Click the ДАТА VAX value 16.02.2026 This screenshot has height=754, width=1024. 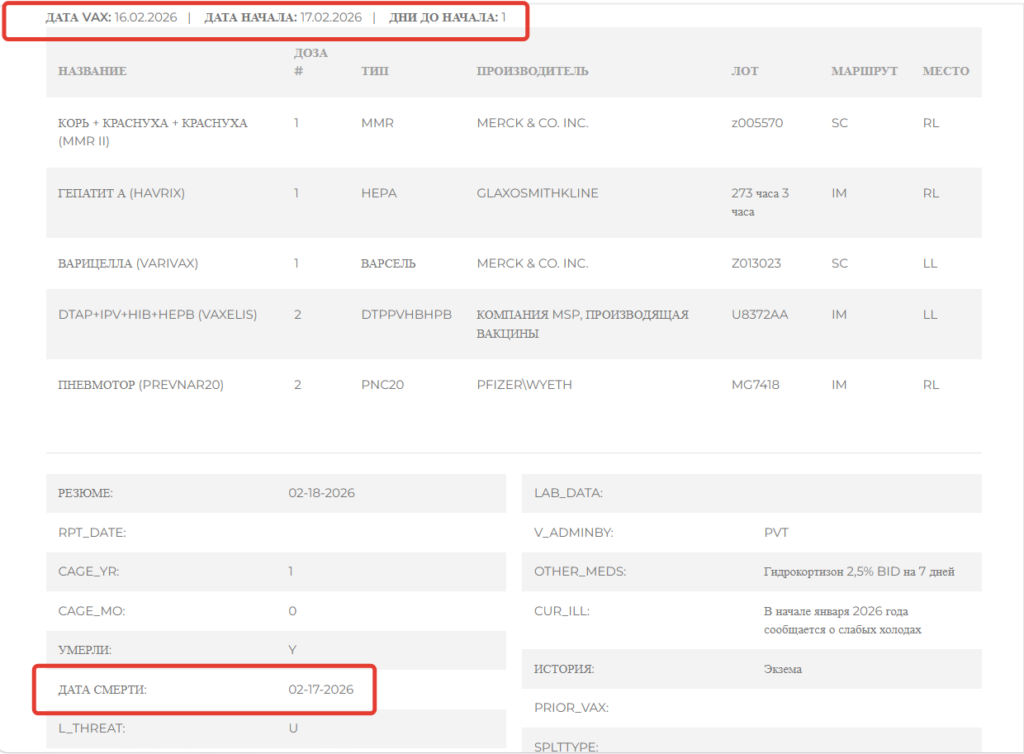146,18
